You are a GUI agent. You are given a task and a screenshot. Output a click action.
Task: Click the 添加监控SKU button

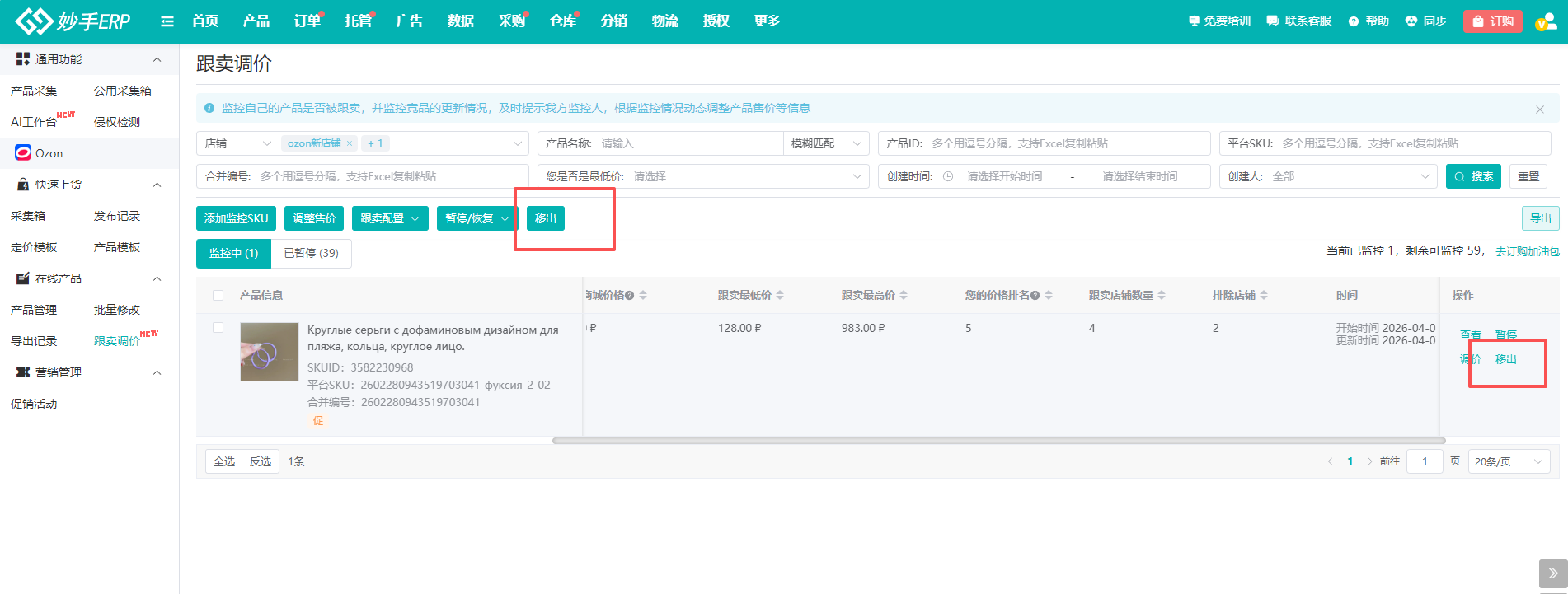(237, 218)
